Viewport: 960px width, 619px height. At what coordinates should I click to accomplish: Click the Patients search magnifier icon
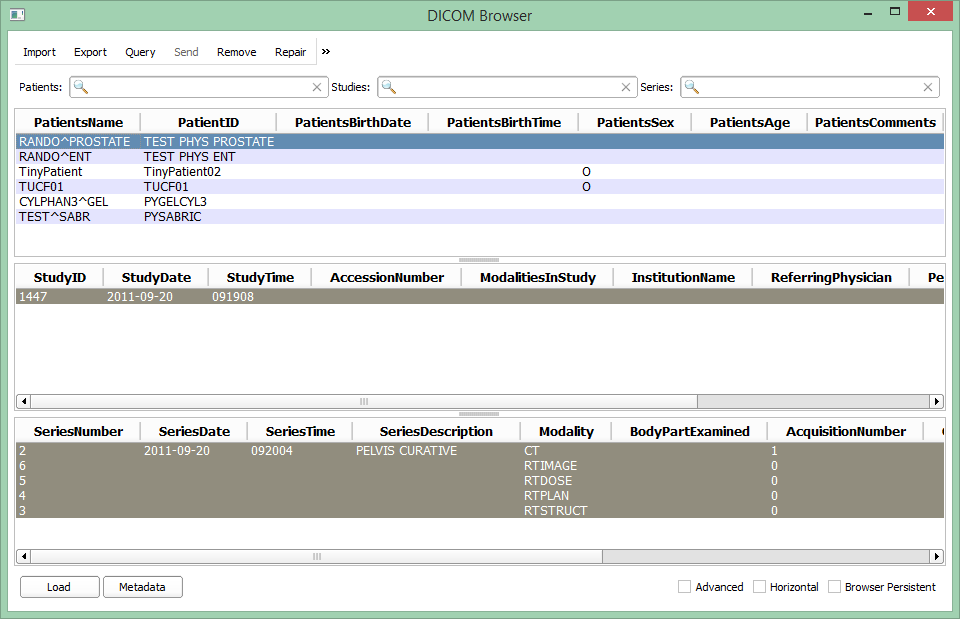[81, 87]
